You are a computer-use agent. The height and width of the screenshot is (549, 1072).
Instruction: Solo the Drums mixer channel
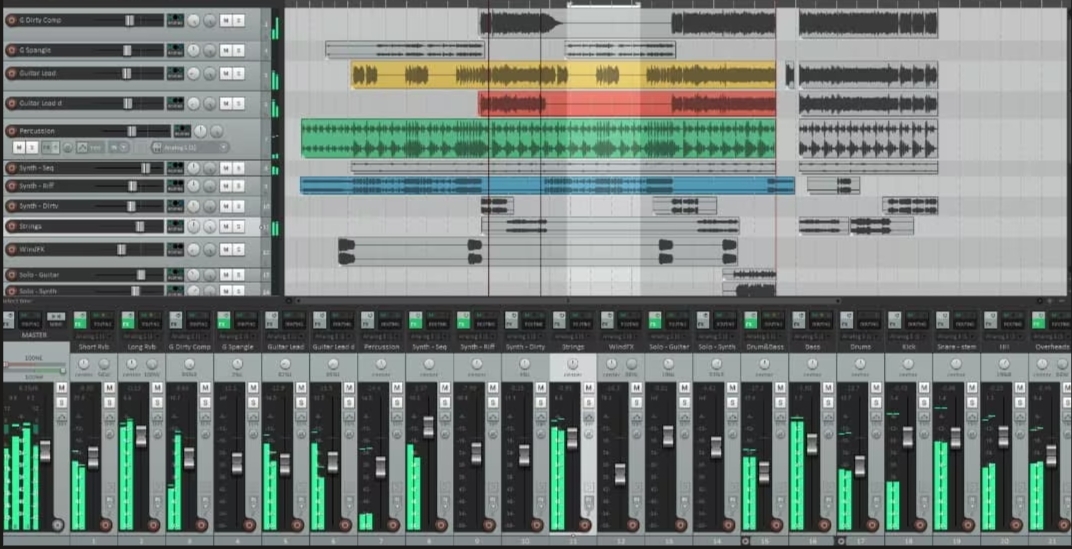875,402
